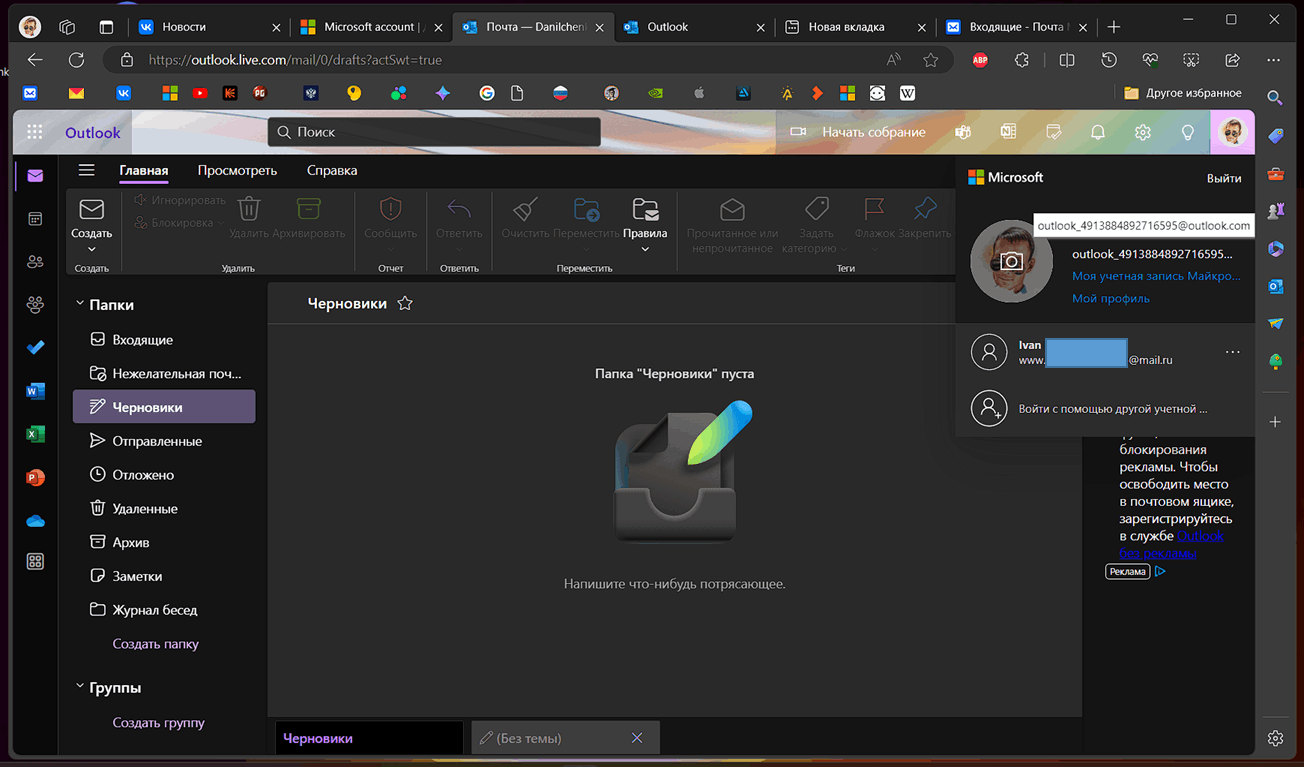Open Edge sidebar settings gear at bottom
1304x767 pixels.
[x=1275, y=738]
